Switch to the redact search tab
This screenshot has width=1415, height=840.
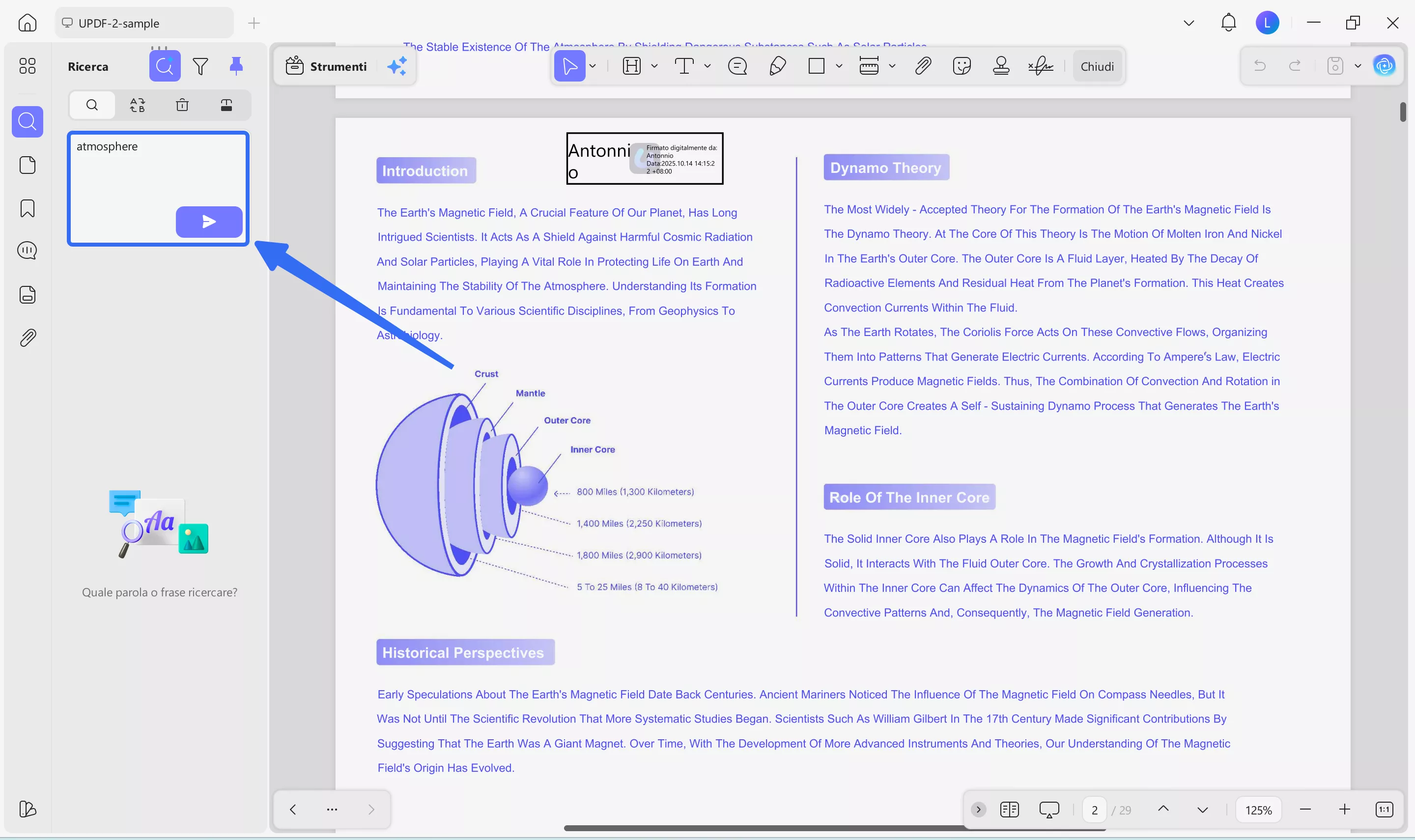226,105
